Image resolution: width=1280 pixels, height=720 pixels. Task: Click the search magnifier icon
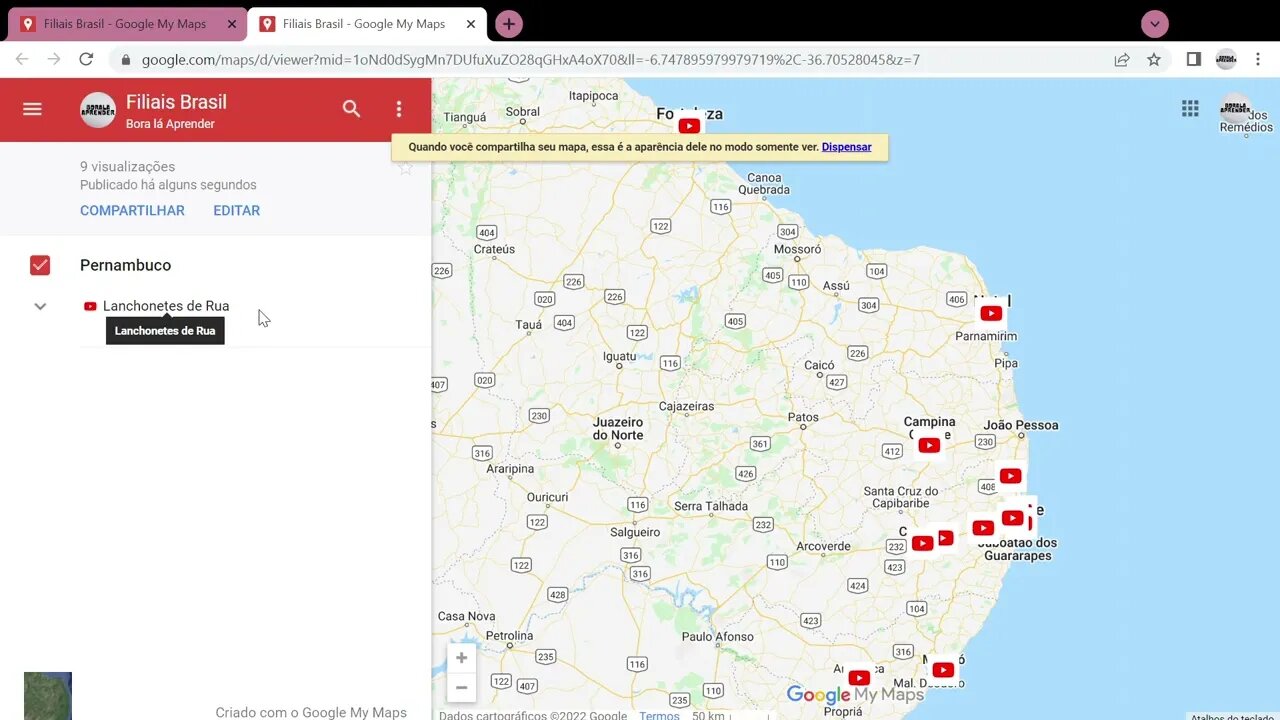351,109
